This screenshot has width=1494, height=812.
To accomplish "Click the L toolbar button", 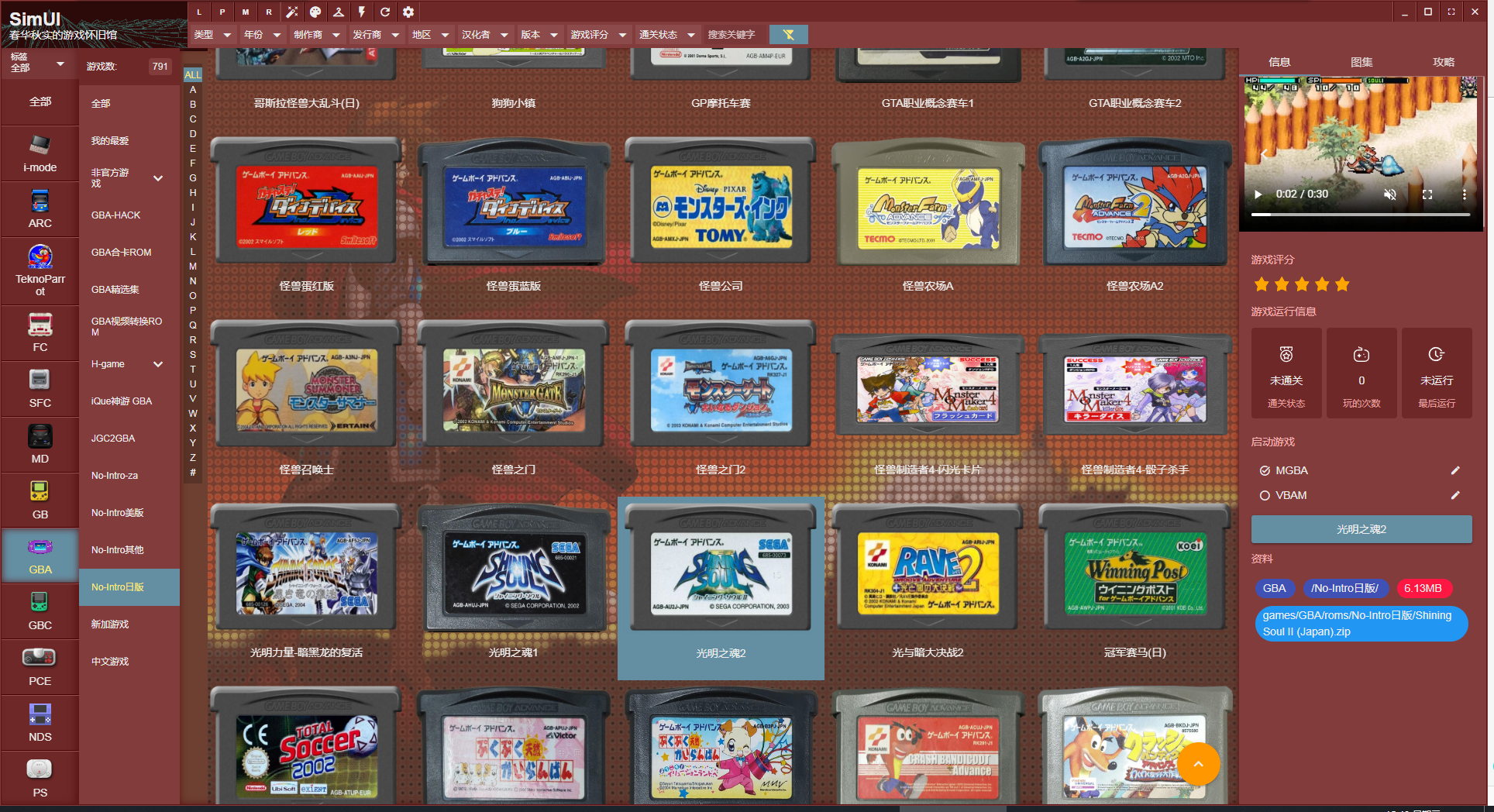I will pyautogui.click(x=199, y=12).
